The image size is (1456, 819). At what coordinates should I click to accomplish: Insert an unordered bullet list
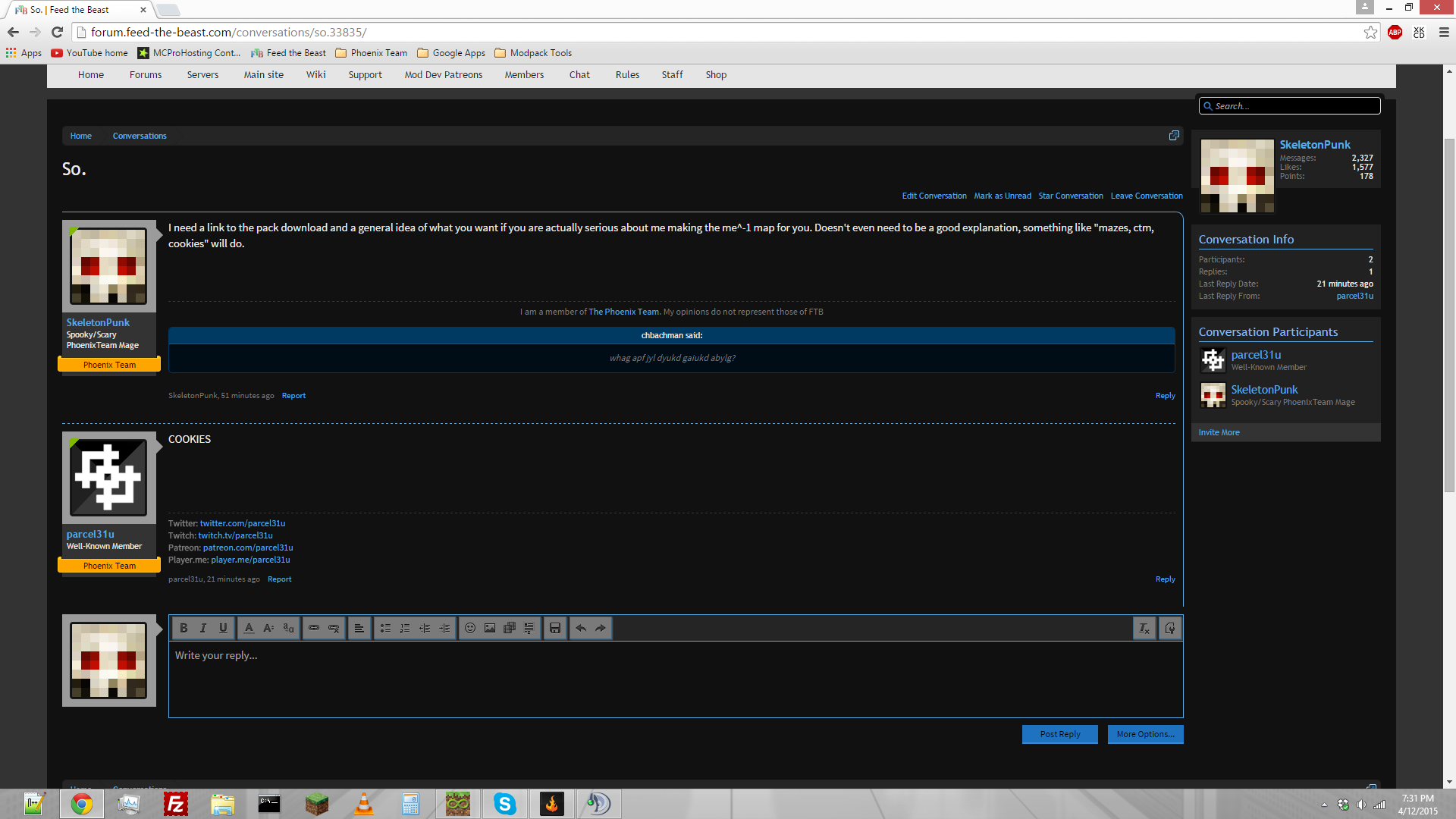(385, 628)
